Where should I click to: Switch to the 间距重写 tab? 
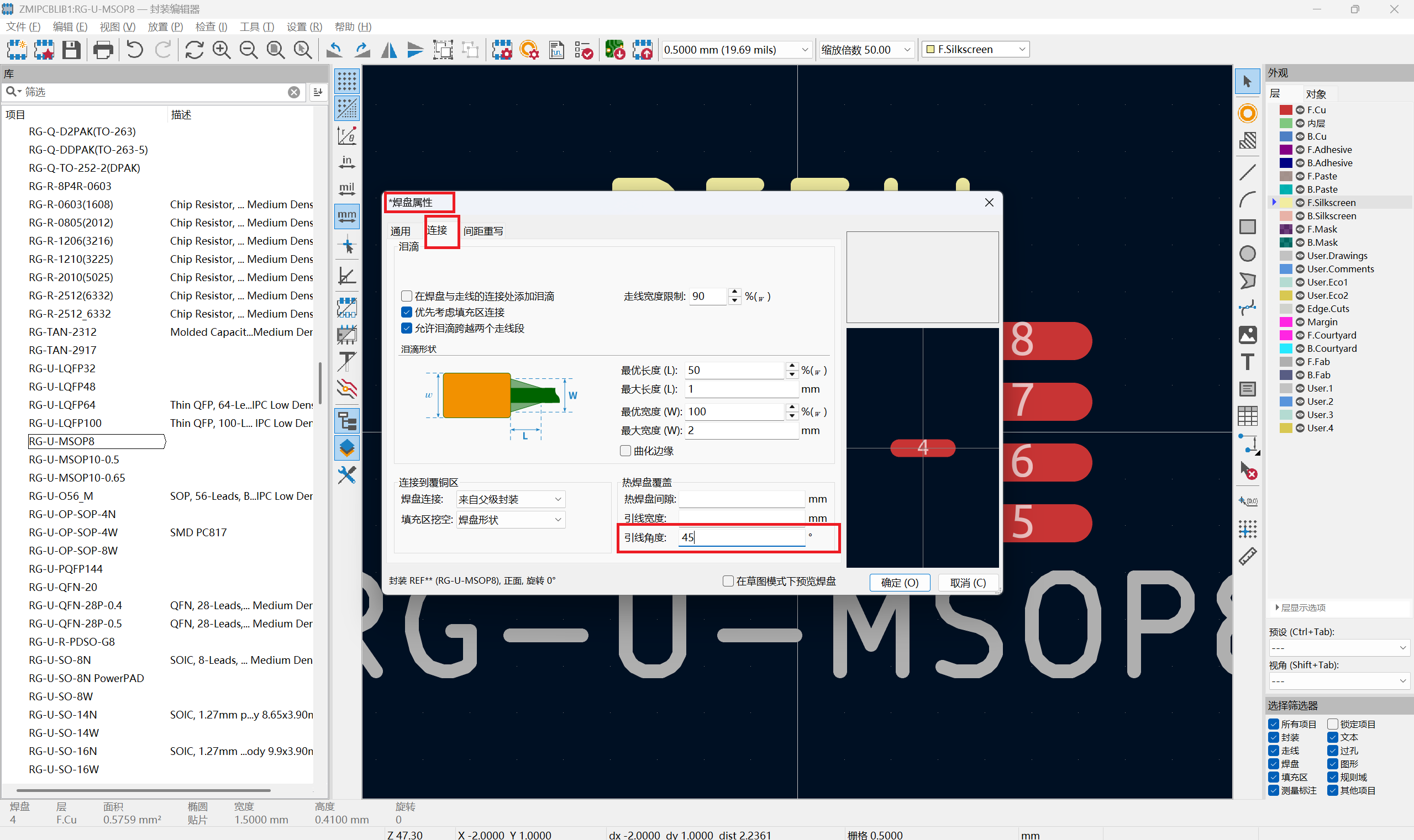[483, 231]
